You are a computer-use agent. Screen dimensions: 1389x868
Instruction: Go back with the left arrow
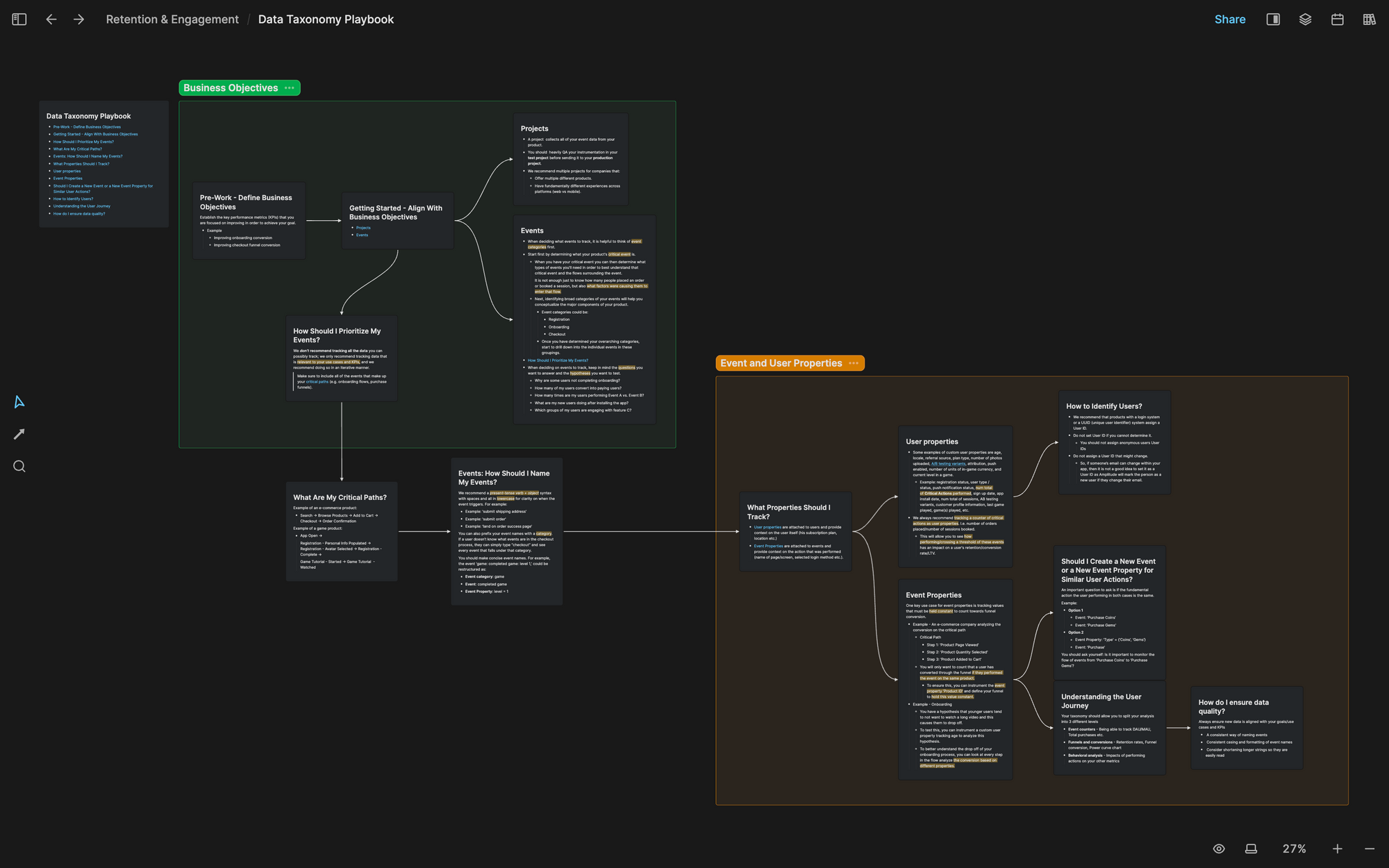click(x=51, y=19)
